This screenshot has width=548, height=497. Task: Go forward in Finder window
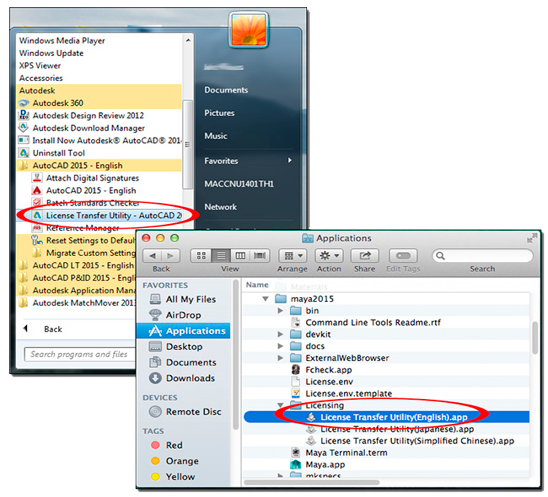(x=171, y=256)
